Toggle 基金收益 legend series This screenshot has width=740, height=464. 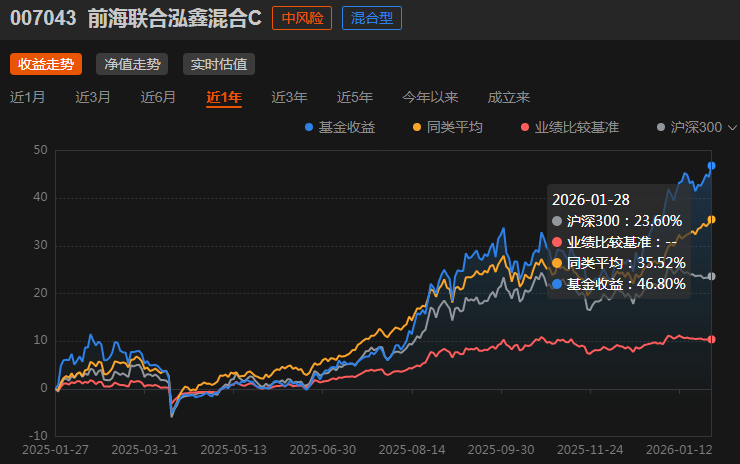pos(340,127)
